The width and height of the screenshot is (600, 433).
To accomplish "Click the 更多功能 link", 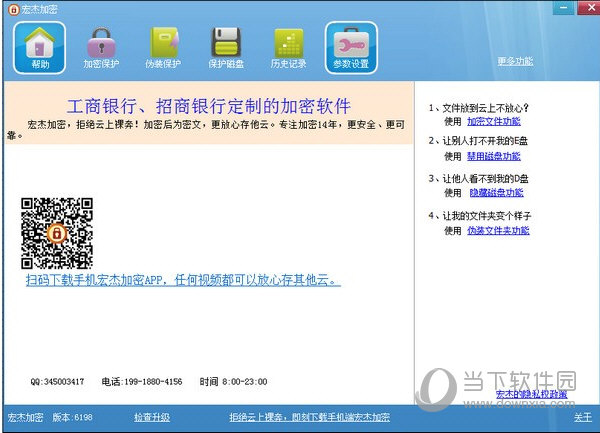I will (515, 61).
